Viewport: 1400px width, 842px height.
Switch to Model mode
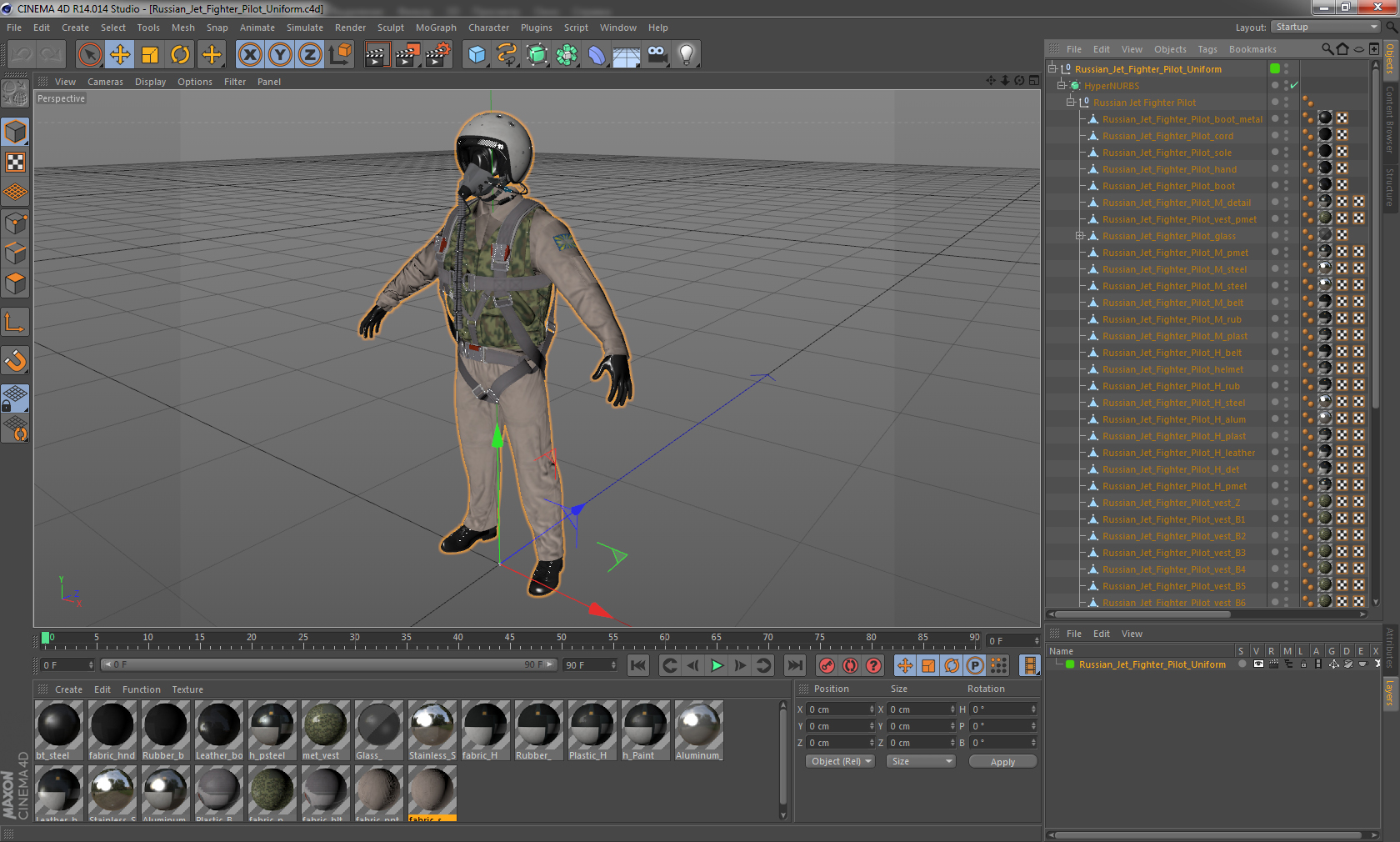[15, 132]
